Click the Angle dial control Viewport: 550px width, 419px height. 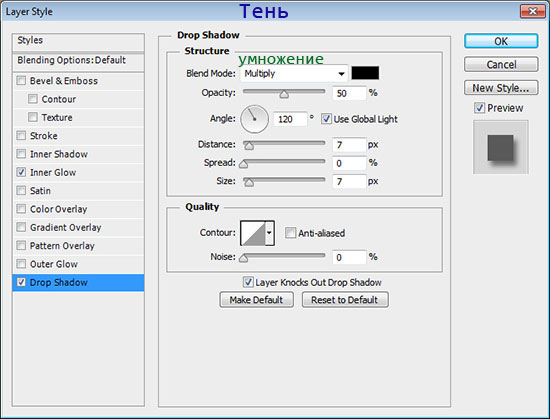click(x=254, y=119)
